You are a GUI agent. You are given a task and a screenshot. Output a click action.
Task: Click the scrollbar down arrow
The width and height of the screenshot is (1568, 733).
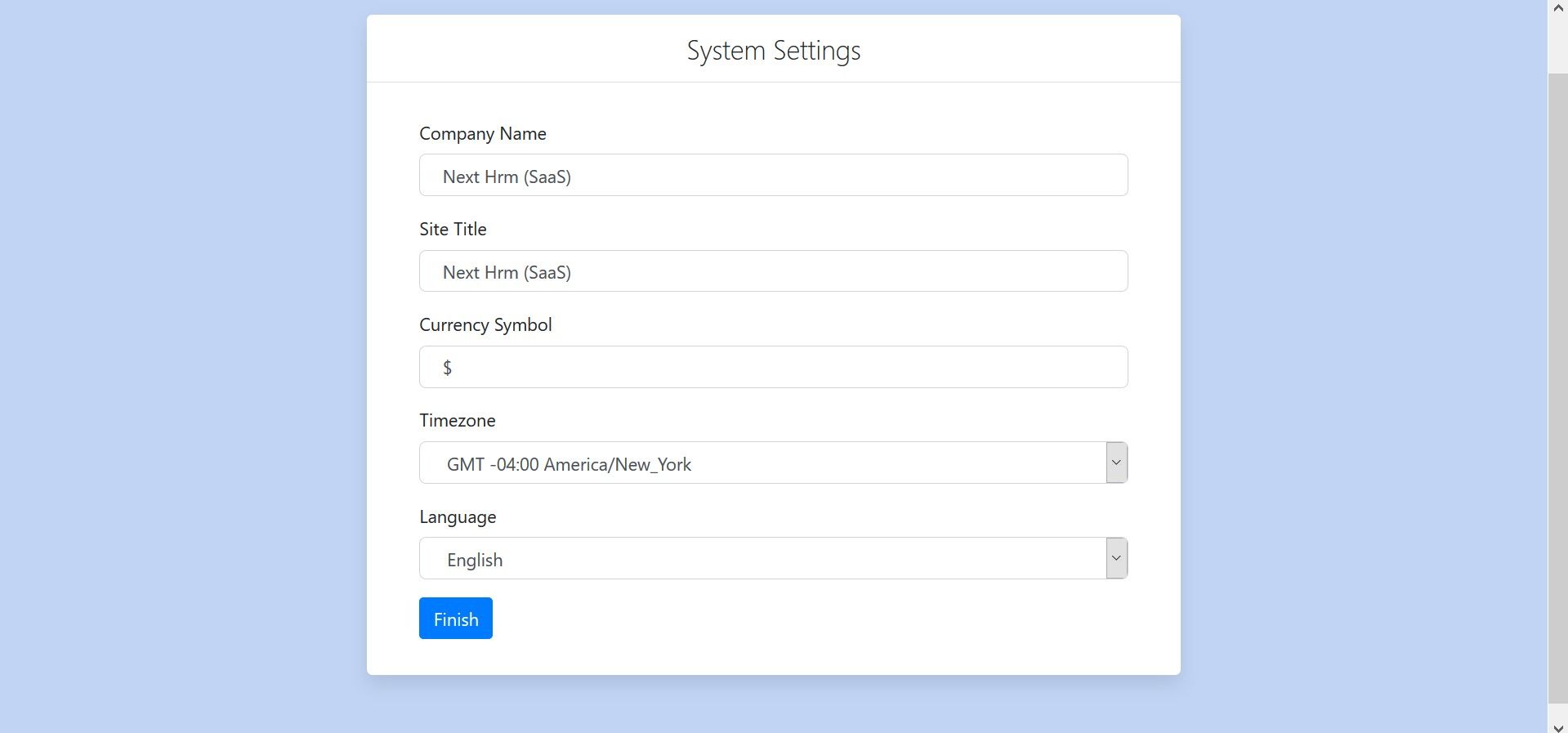[1557, 726]
